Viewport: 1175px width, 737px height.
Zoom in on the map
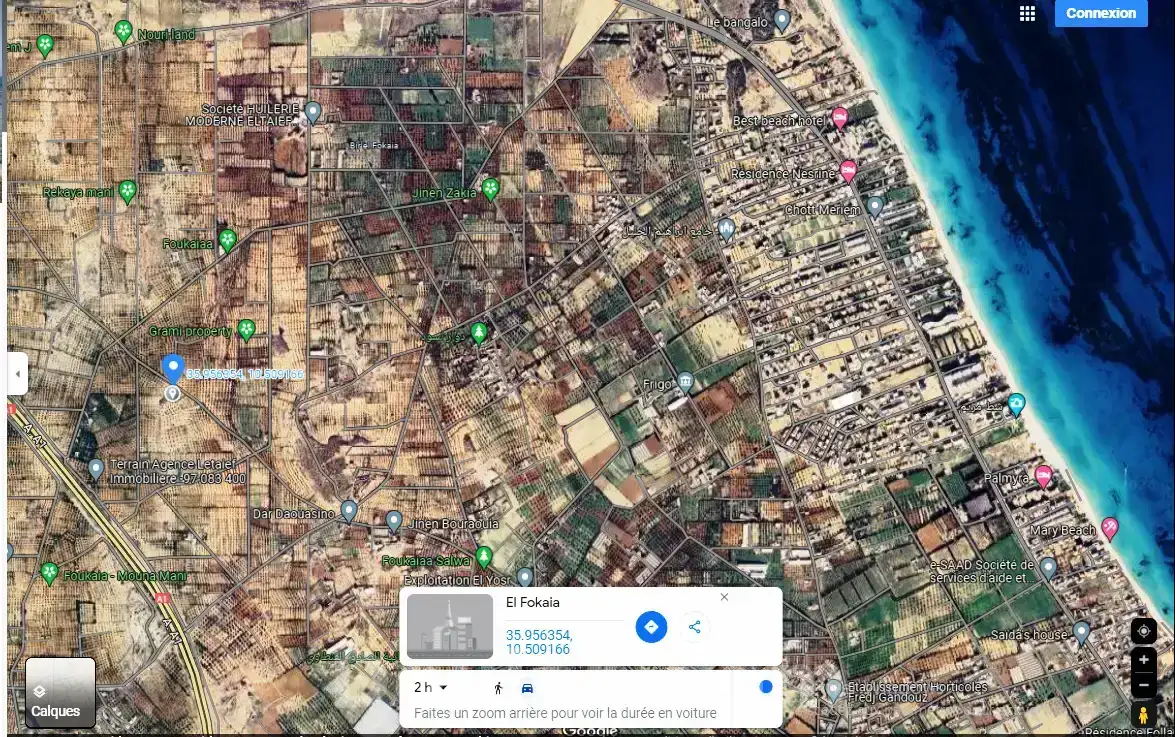[x=1144, y=660]
